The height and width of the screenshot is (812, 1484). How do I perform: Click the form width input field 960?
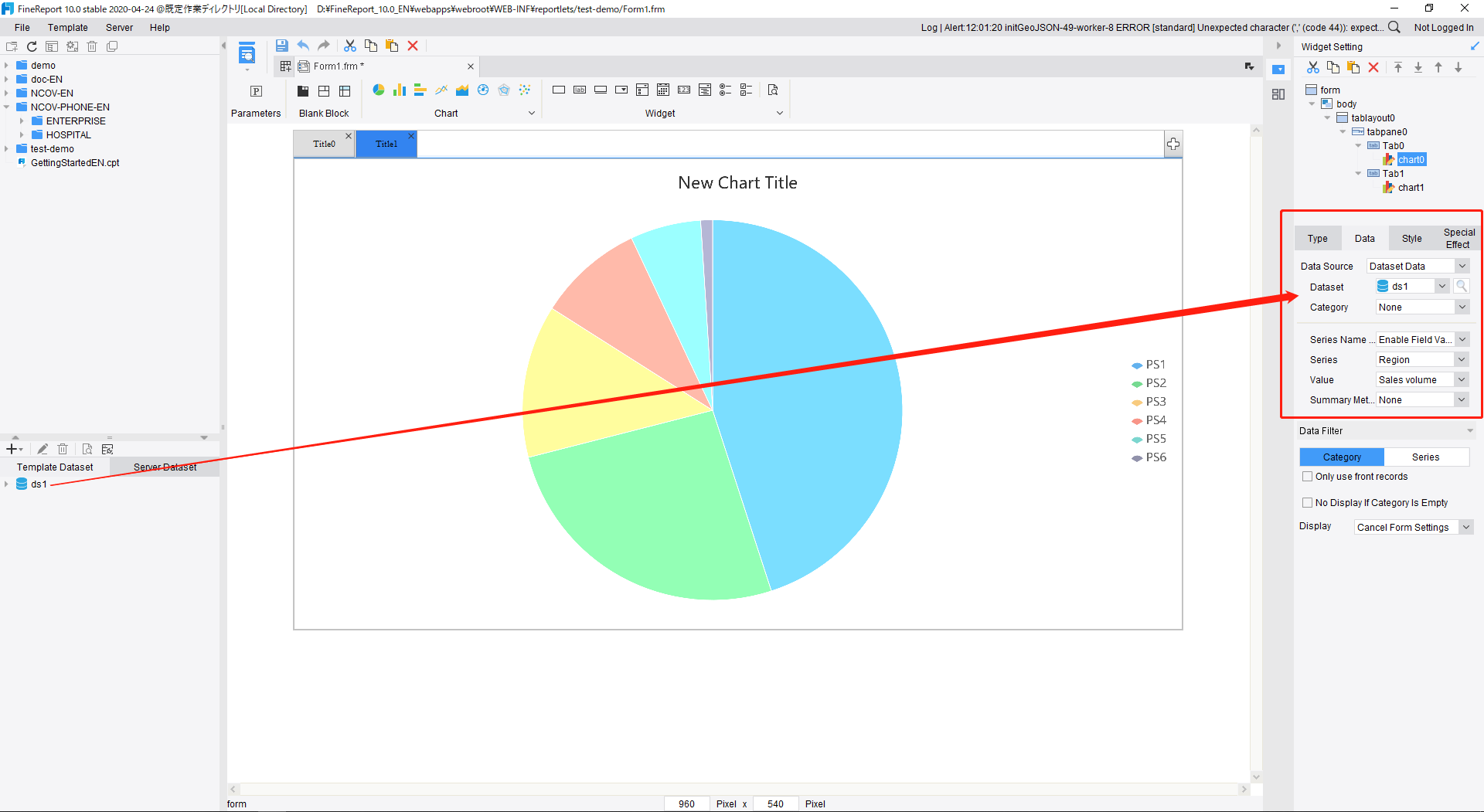click(686, 804)
